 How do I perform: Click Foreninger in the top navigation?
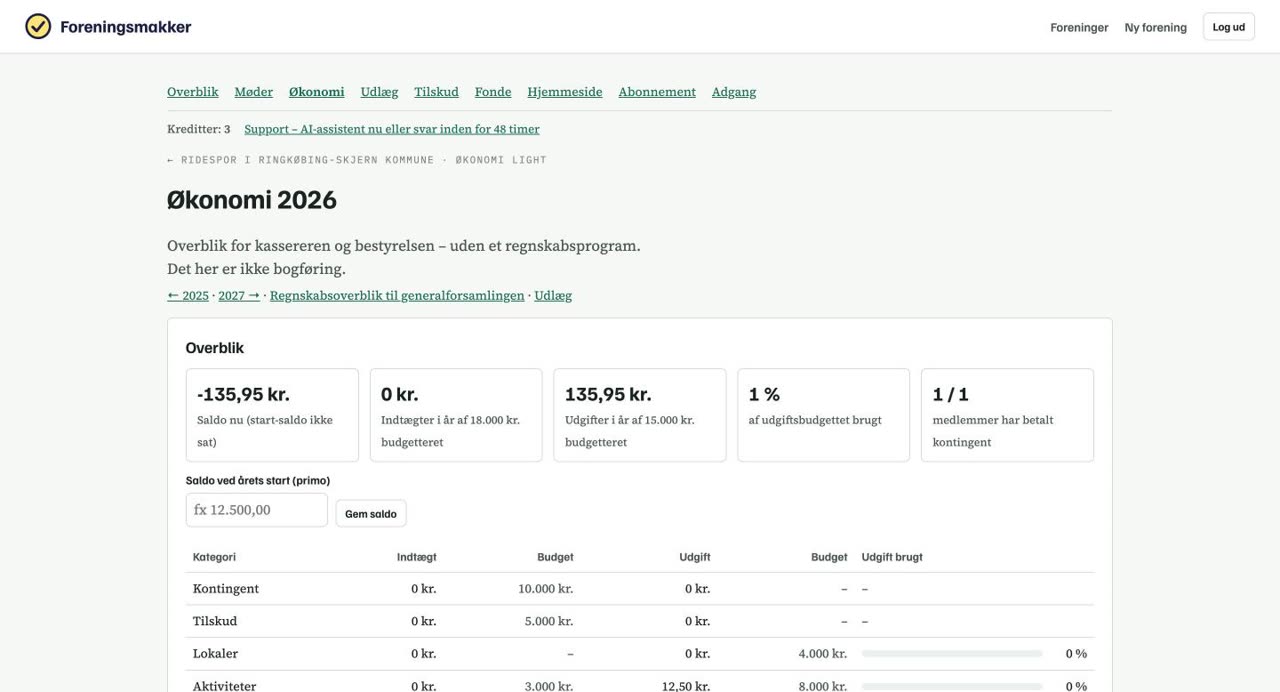[1079, 27]
